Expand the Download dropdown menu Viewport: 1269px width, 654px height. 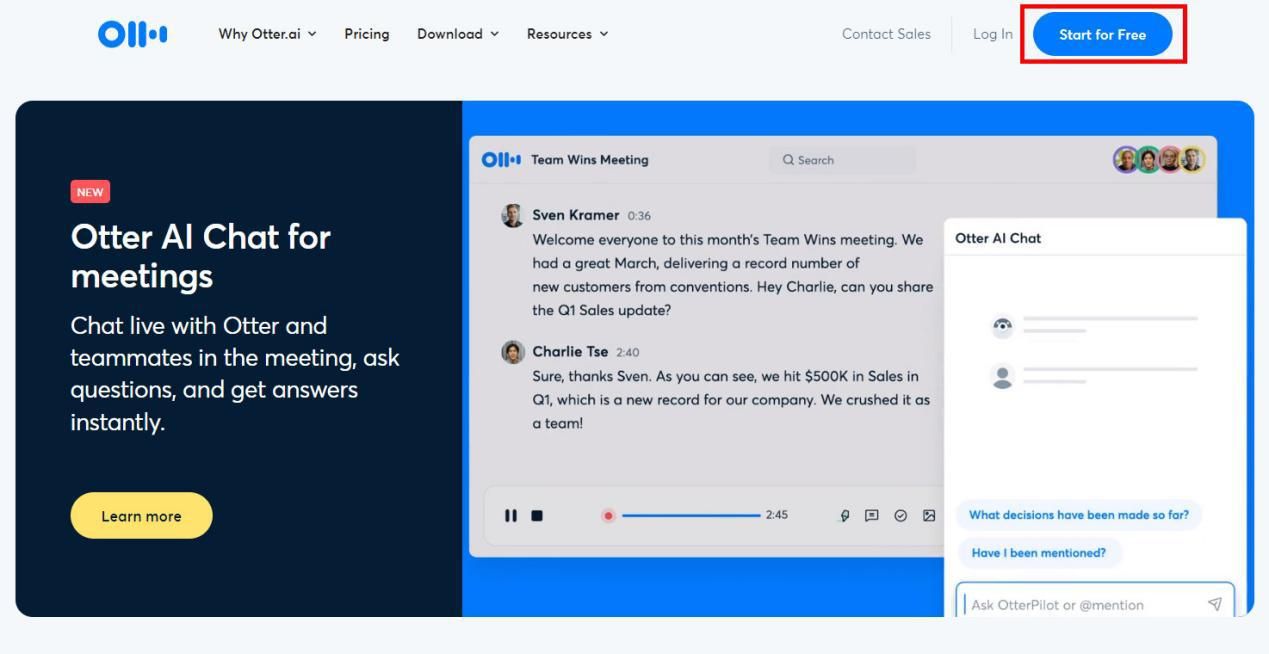coord(458,34)
